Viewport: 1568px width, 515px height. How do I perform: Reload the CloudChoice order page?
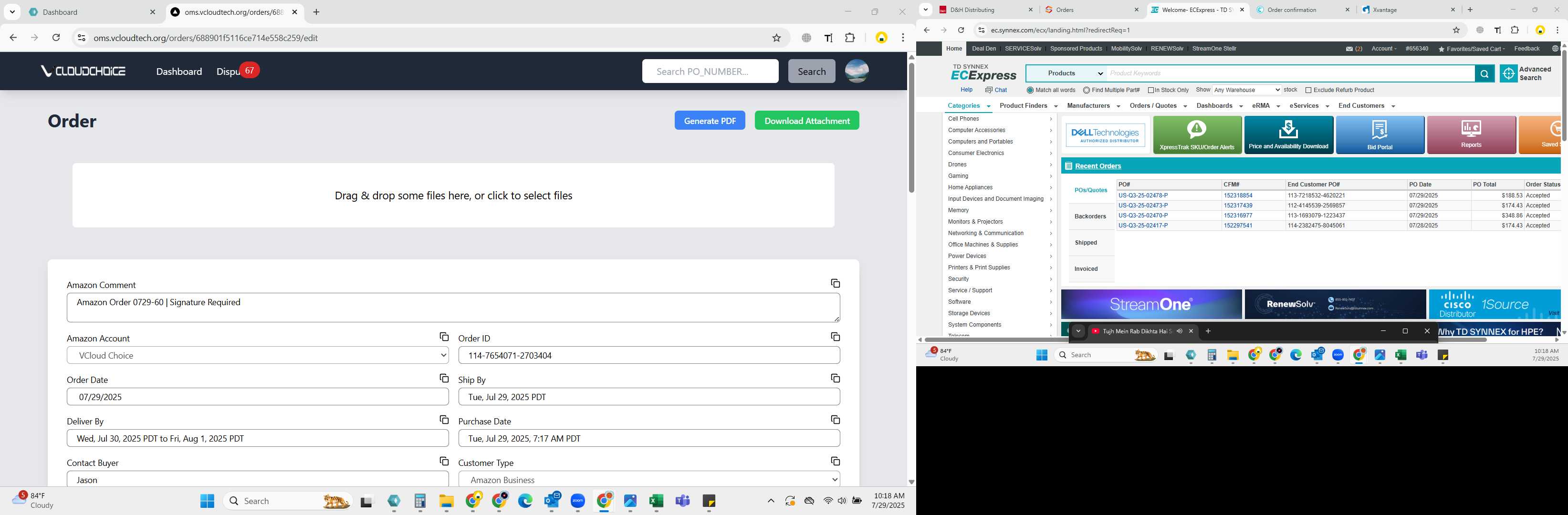(56, 38)
